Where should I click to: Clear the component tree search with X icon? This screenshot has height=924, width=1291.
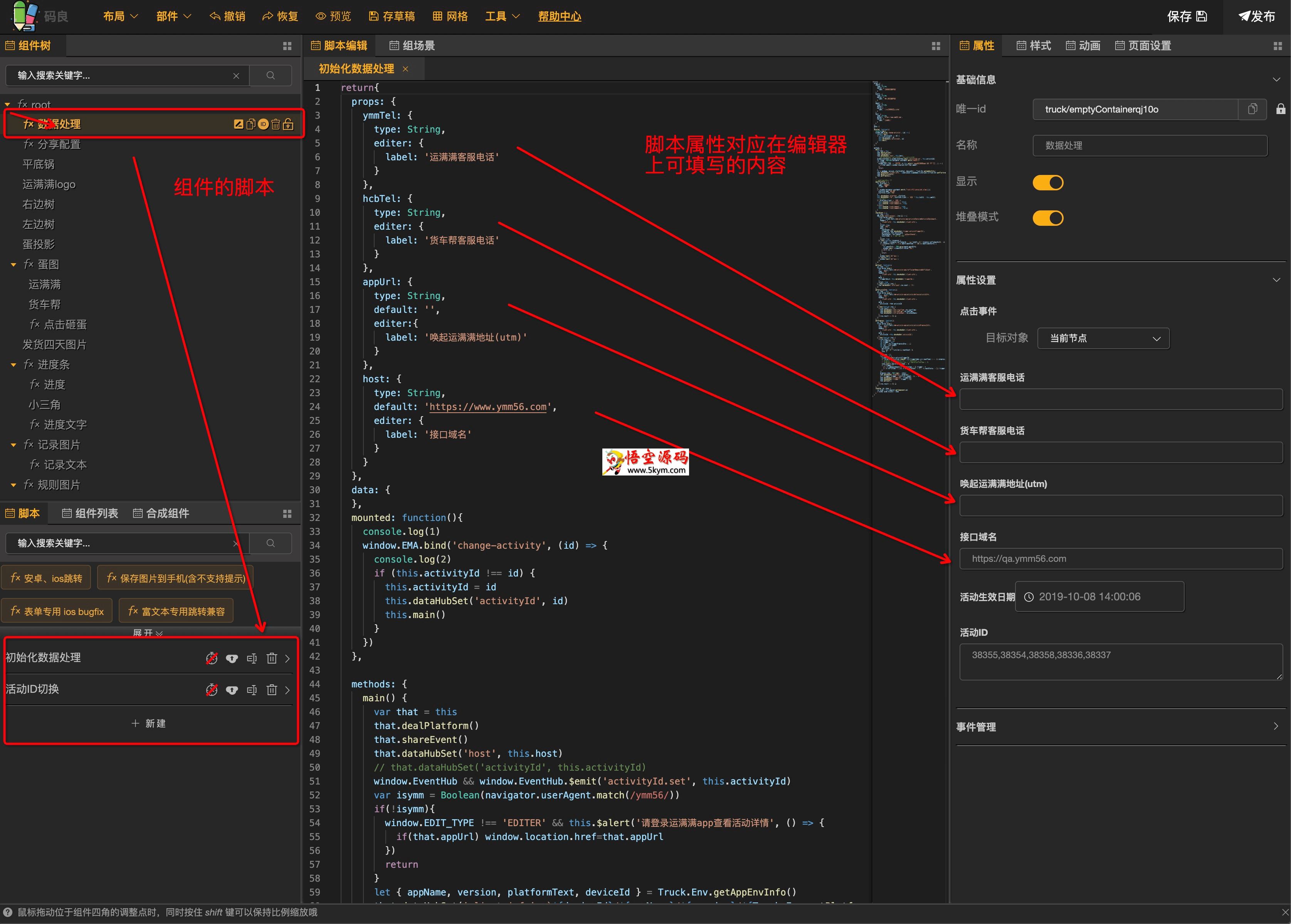pyautogui.click(x=236, y=76)
